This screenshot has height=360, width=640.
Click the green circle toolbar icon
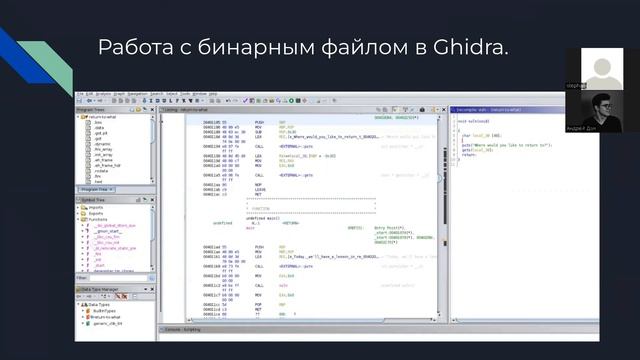click(x=291, y=100)
